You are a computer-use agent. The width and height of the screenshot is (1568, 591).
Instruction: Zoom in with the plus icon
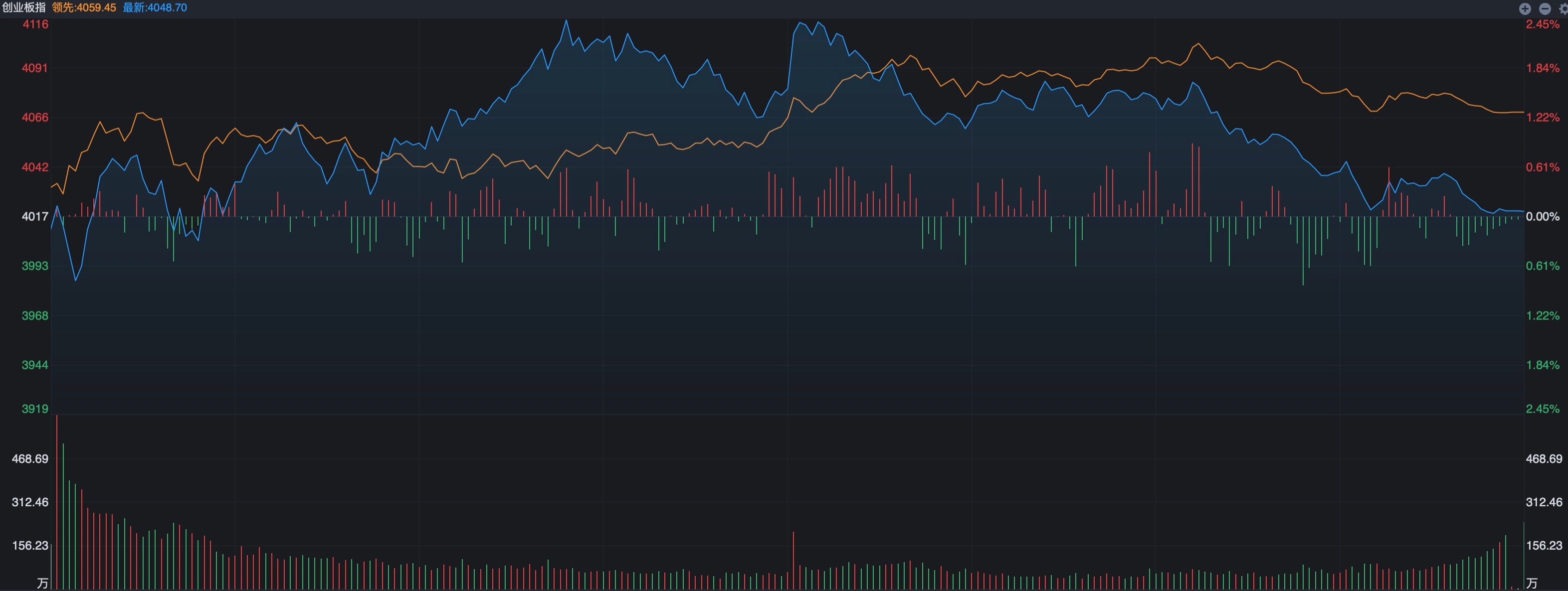click(x=1525, y=8)
